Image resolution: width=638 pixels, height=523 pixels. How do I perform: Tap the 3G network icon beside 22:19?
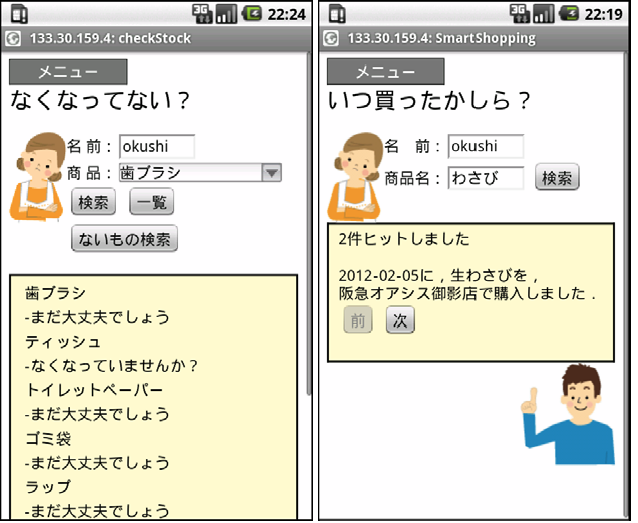pyautogui.click(x=519, y=14)
